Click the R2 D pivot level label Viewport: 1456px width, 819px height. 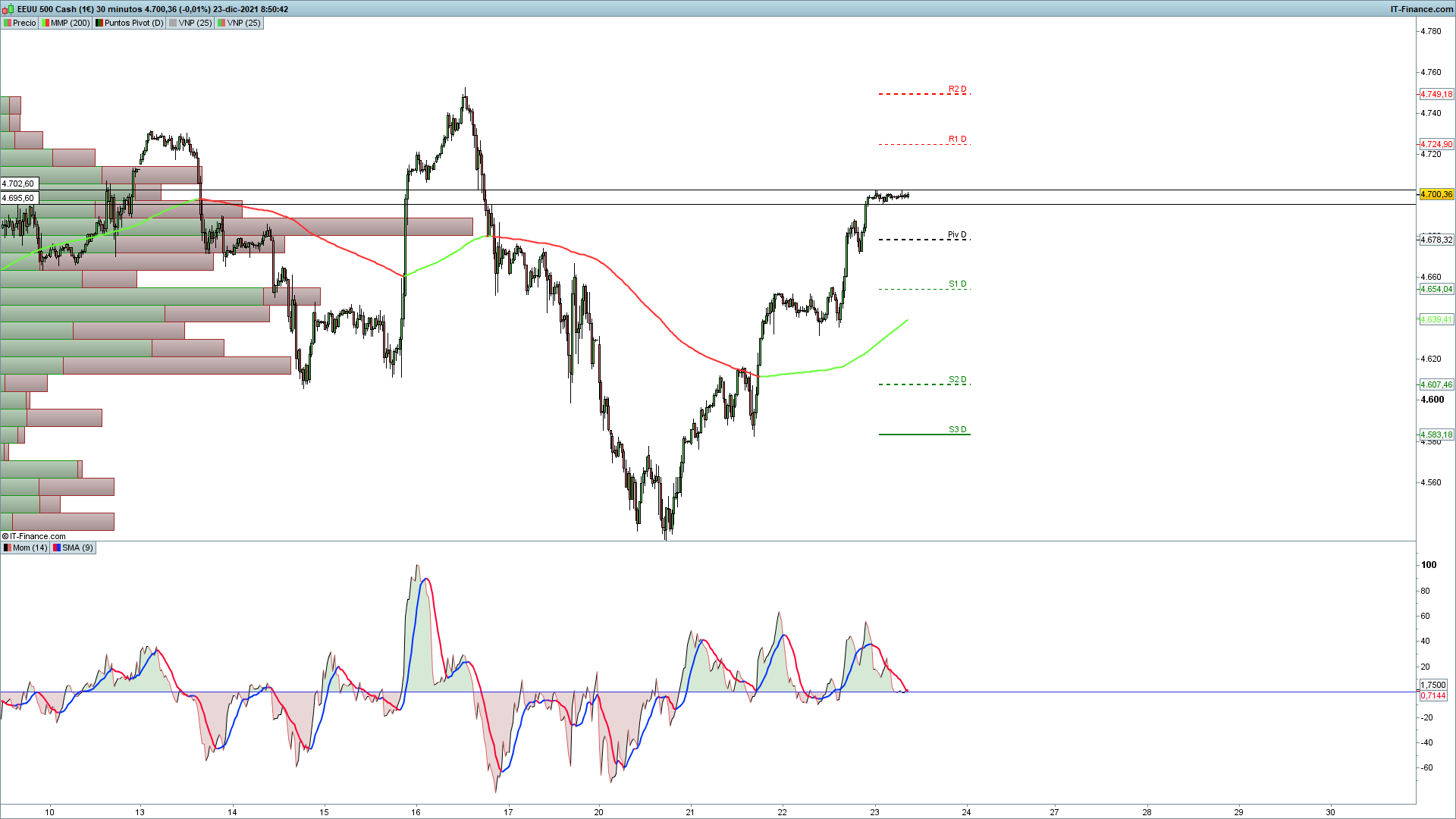pos(958,89)
